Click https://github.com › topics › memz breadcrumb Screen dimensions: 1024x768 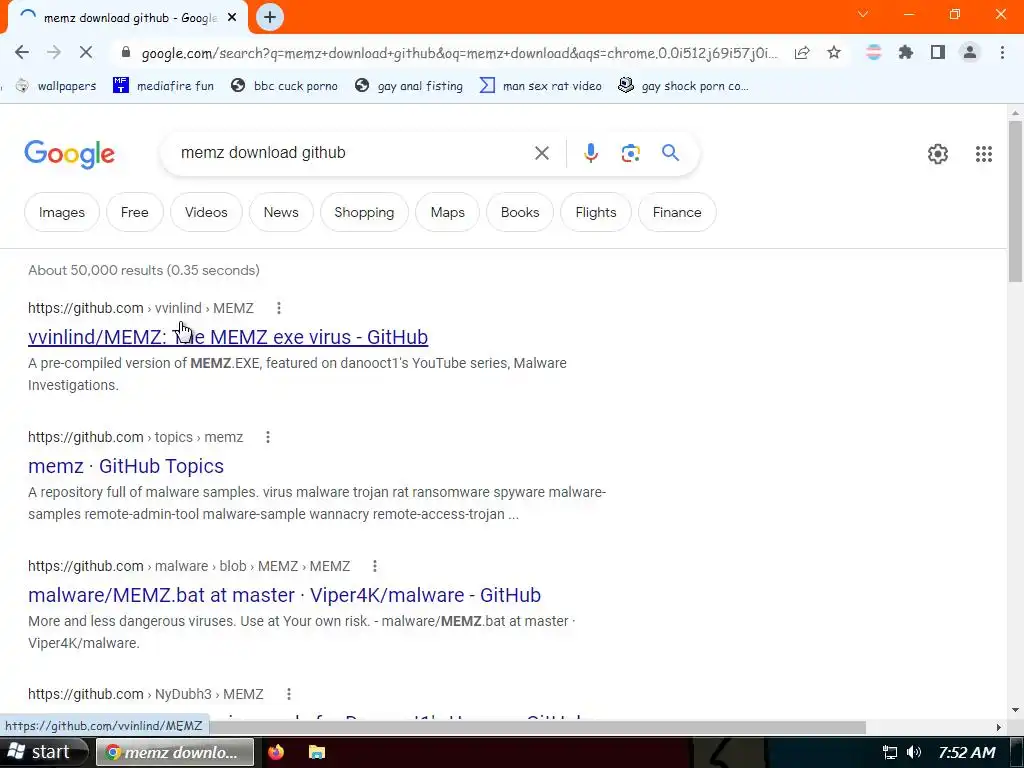click(x=135, y=437)
